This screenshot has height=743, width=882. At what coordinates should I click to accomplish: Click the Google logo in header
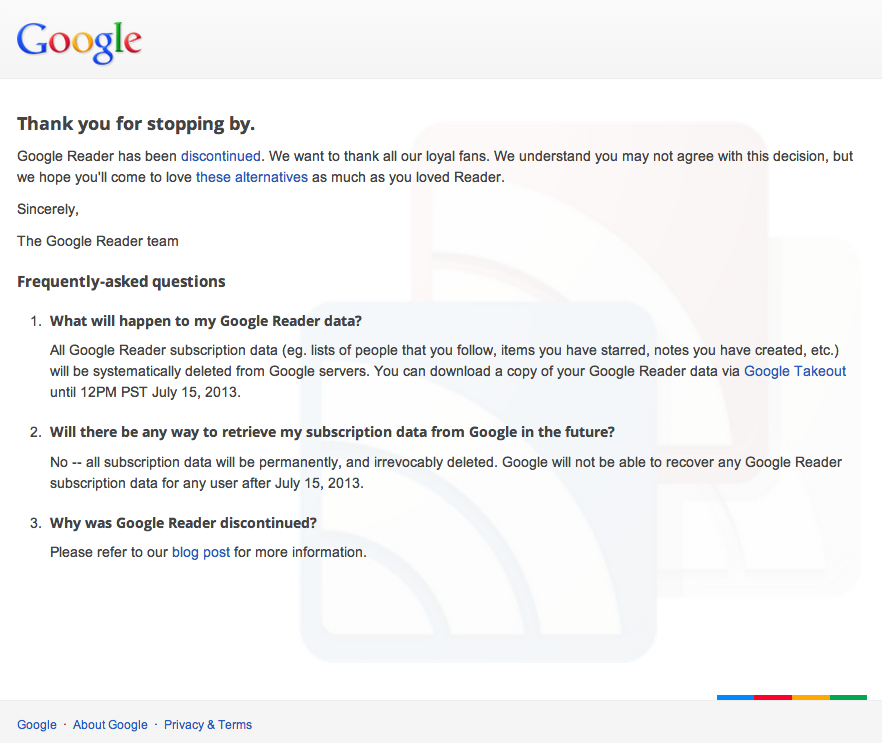click(x=79, y=40)
